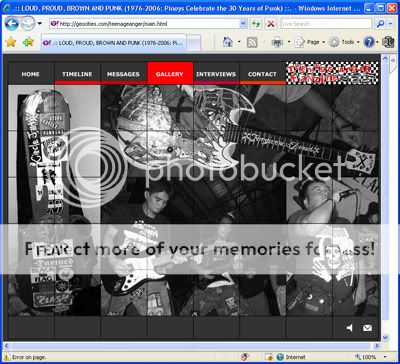Open the Favorites Center star icon
Image resolution: width=400 pixels, height=364 pixels.
pos(11,42)
